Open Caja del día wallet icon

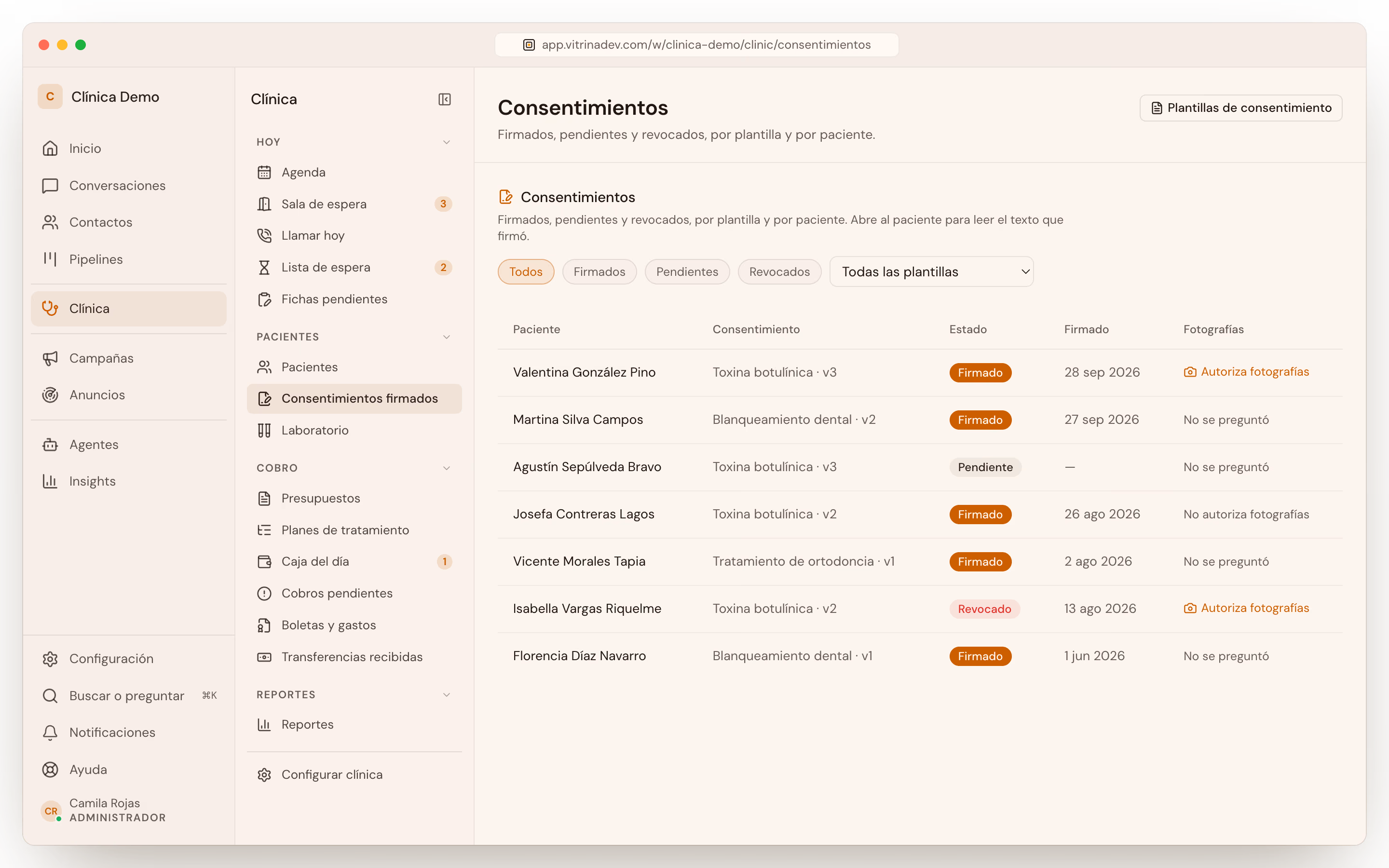pos(264,561)
